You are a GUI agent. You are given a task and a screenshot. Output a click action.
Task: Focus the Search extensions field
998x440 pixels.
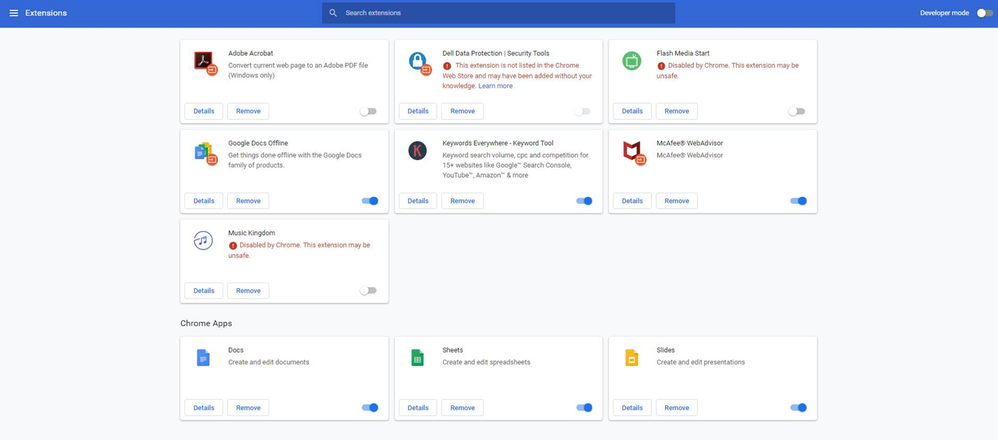(x=498, y=13)
